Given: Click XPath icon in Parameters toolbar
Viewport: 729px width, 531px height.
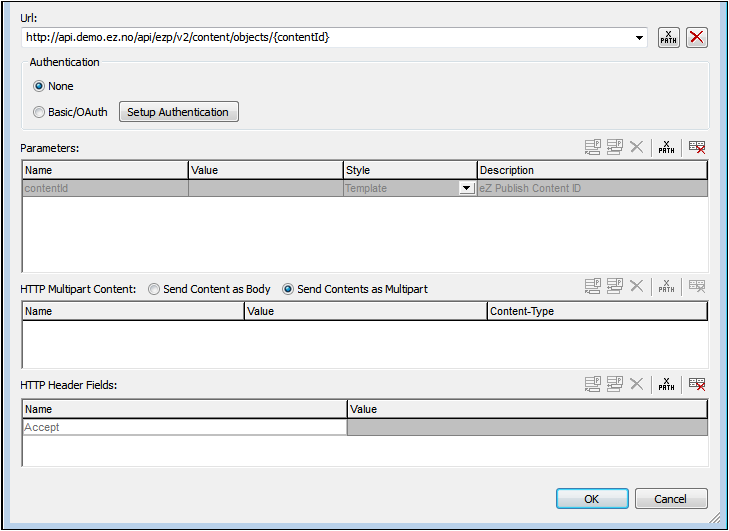Looking at the screenshot, I should [666, 147].
